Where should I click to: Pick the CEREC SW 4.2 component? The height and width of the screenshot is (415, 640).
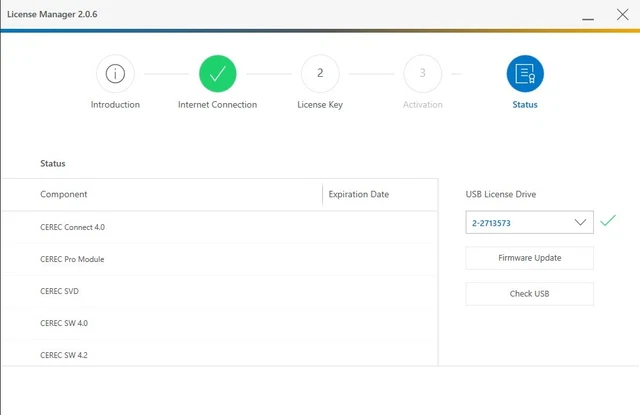click(64, 355)
